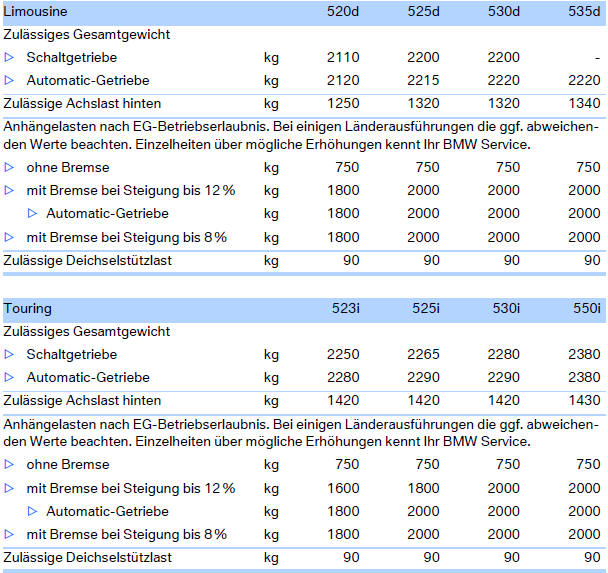Select Touring Schaltgetriebe value 2280 under 530i
608x573 pixels.
pyautogui.click(x=504, y=354)
